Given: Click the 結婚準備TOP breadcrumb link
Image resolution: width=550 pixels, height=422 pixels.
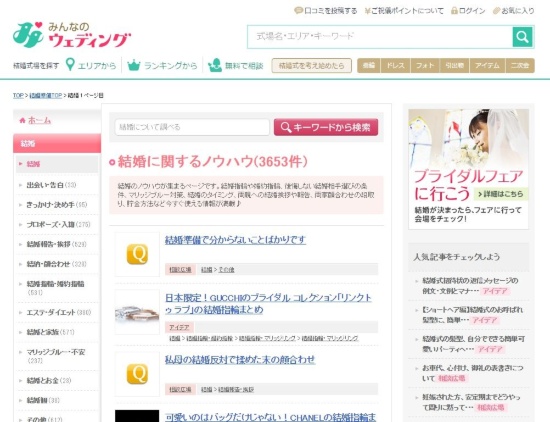Looking at the screenshot, I should (46, 95).
